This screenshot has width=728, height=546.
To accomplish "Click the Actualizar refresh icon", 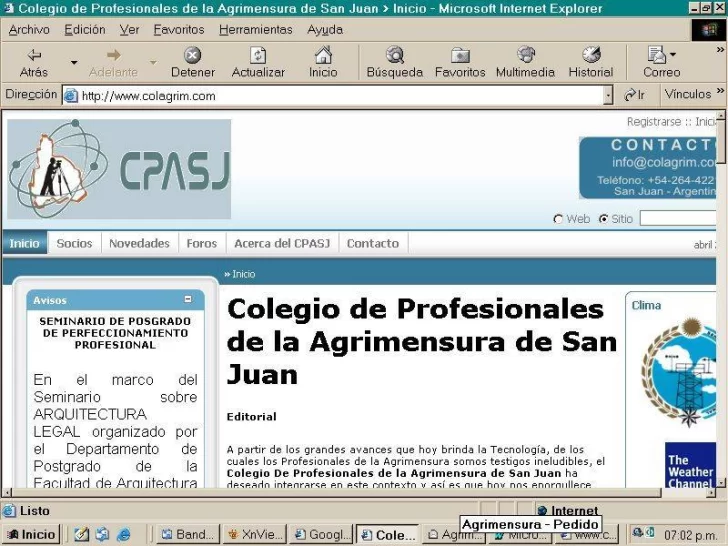I will 258,55.
